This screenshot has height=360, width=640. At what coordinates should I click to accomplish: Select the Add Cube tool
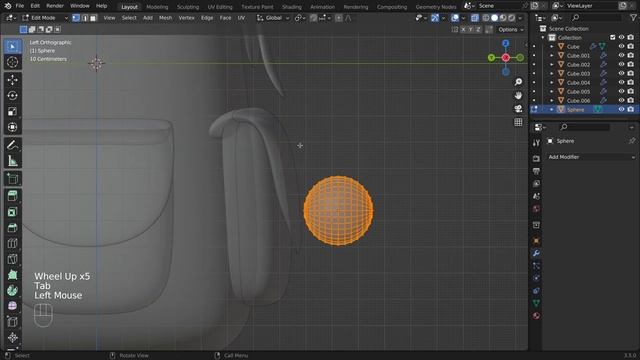[13, 179]
